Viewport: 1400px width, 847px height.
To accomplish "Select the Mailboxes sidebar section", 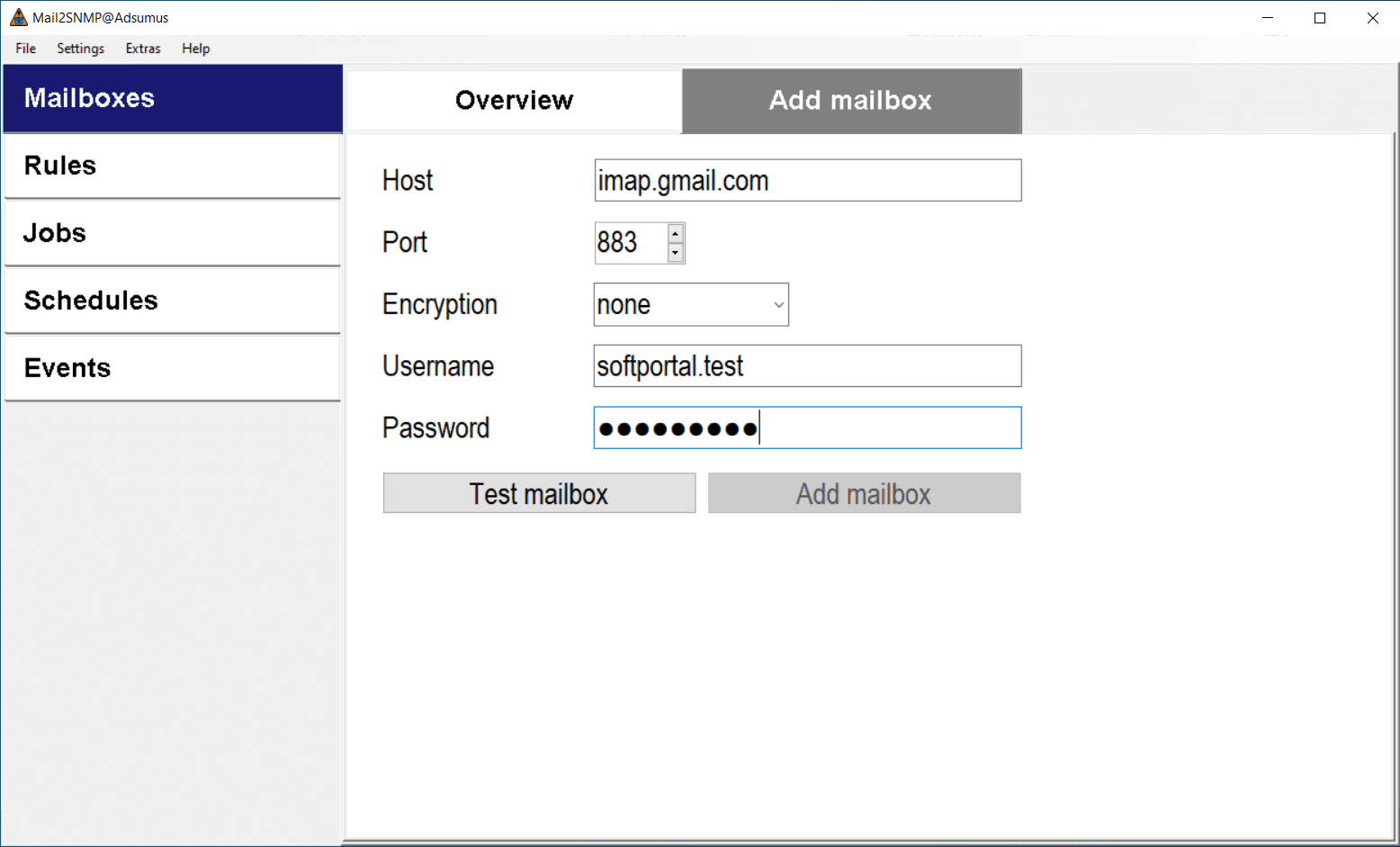I will [172, 98].
